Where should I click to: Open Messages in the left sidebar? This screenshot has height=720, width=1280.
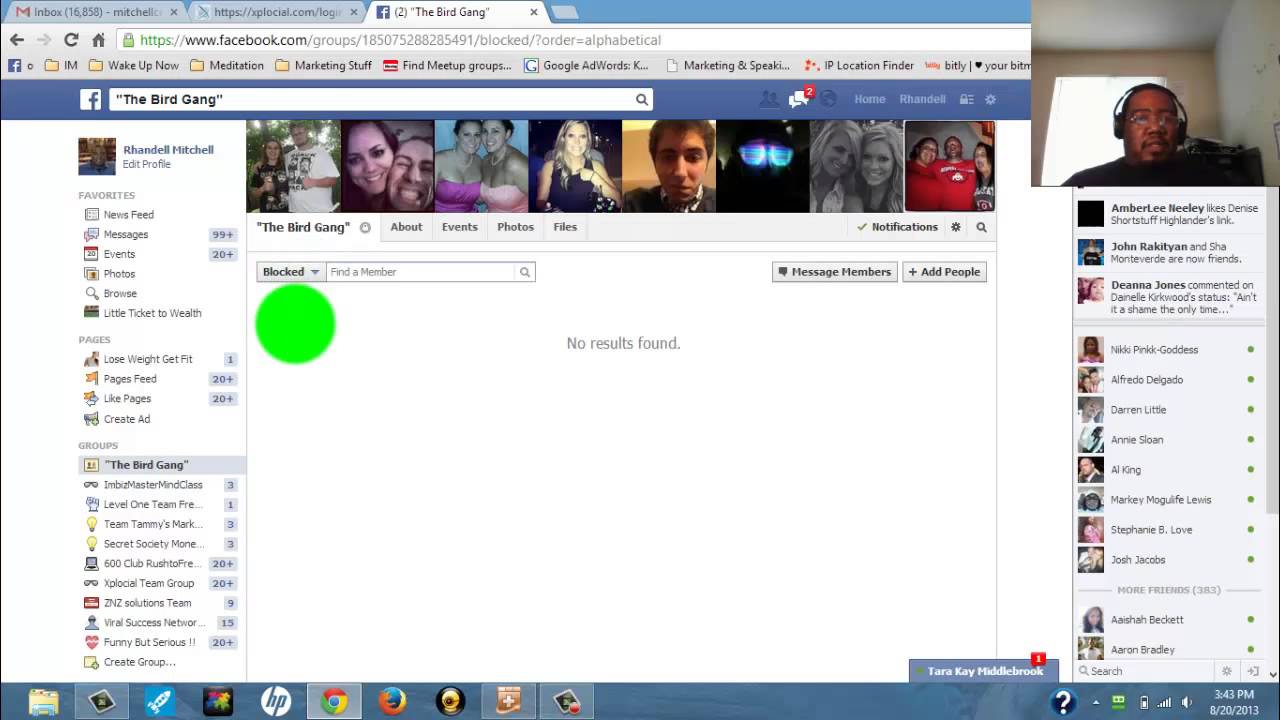pos(126,234)
